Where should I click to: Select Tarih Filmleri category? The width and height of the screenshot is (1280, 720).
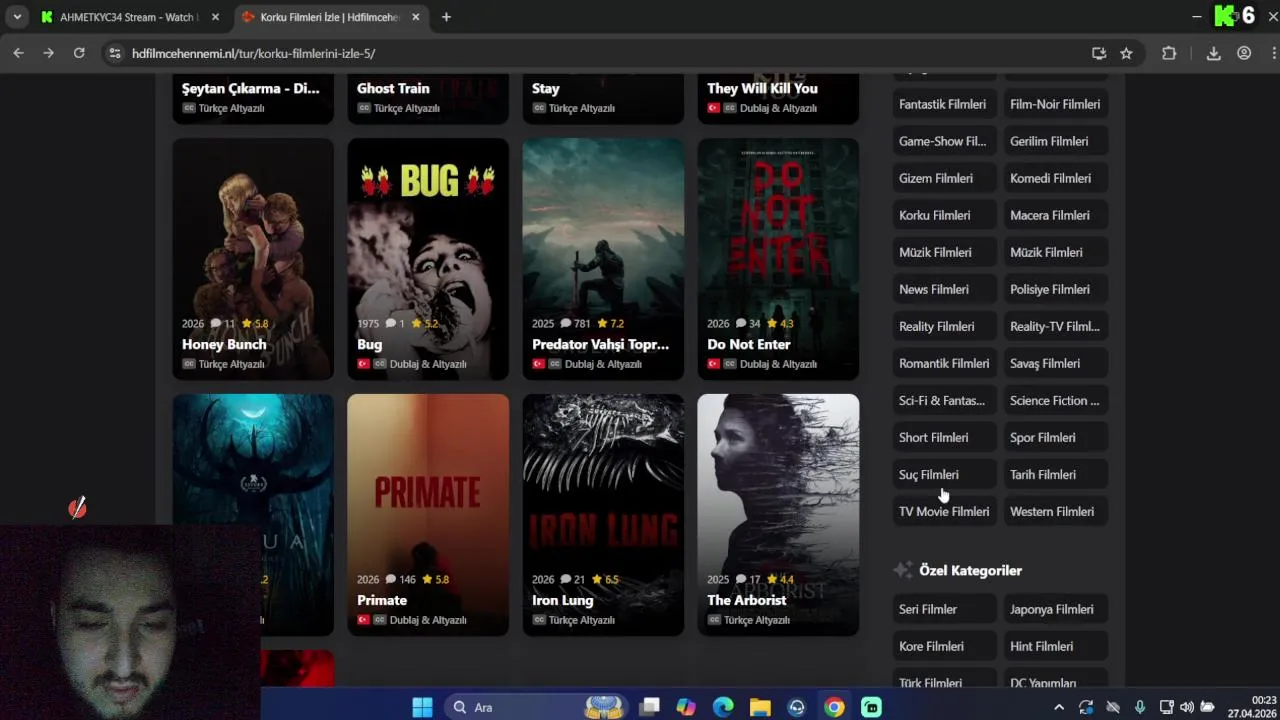click(x=1055, y=474)
